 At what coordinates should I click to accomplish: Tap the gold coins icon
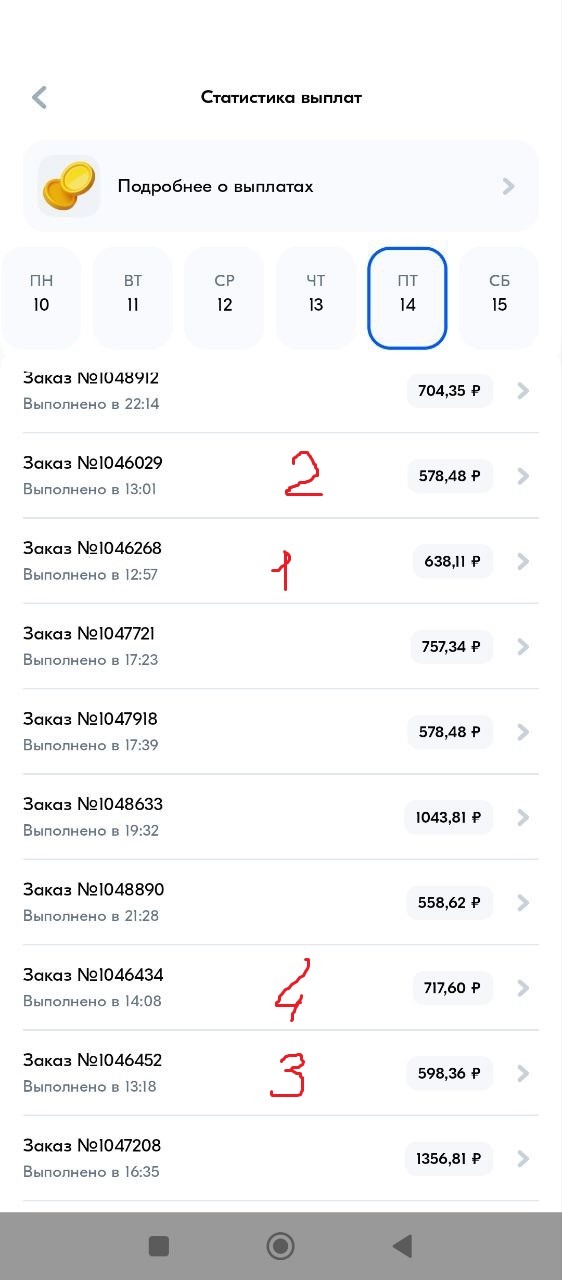(69, 186)
